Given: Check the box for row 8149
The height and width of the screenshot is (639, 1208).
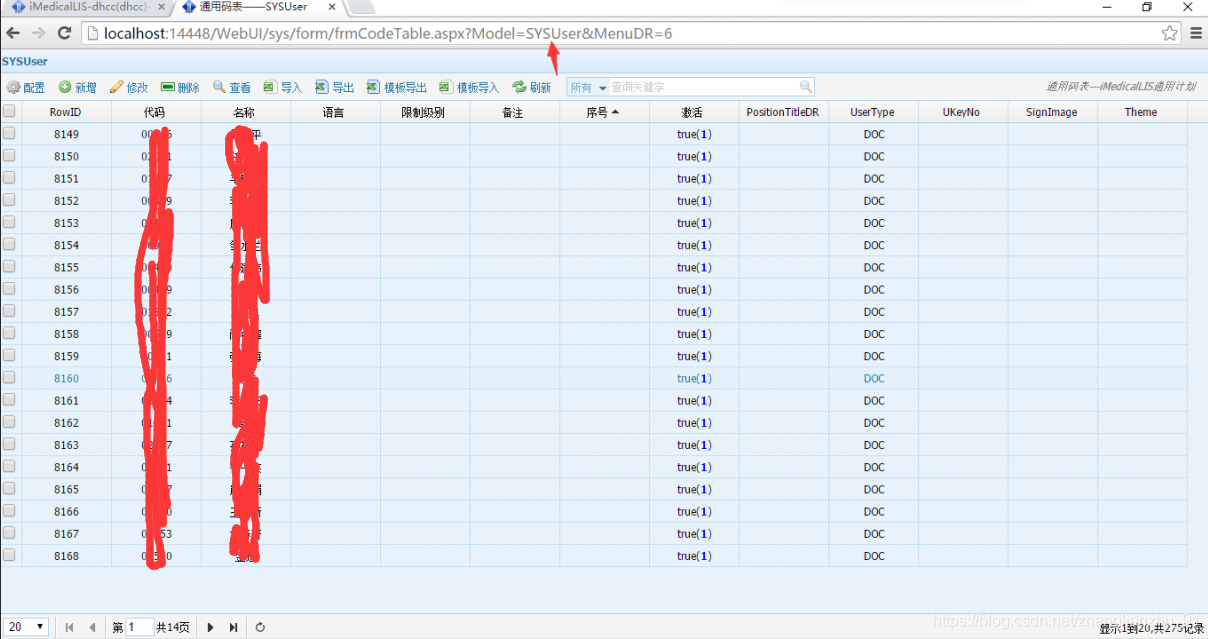Looking at the screenshot, I should (9, 133).
